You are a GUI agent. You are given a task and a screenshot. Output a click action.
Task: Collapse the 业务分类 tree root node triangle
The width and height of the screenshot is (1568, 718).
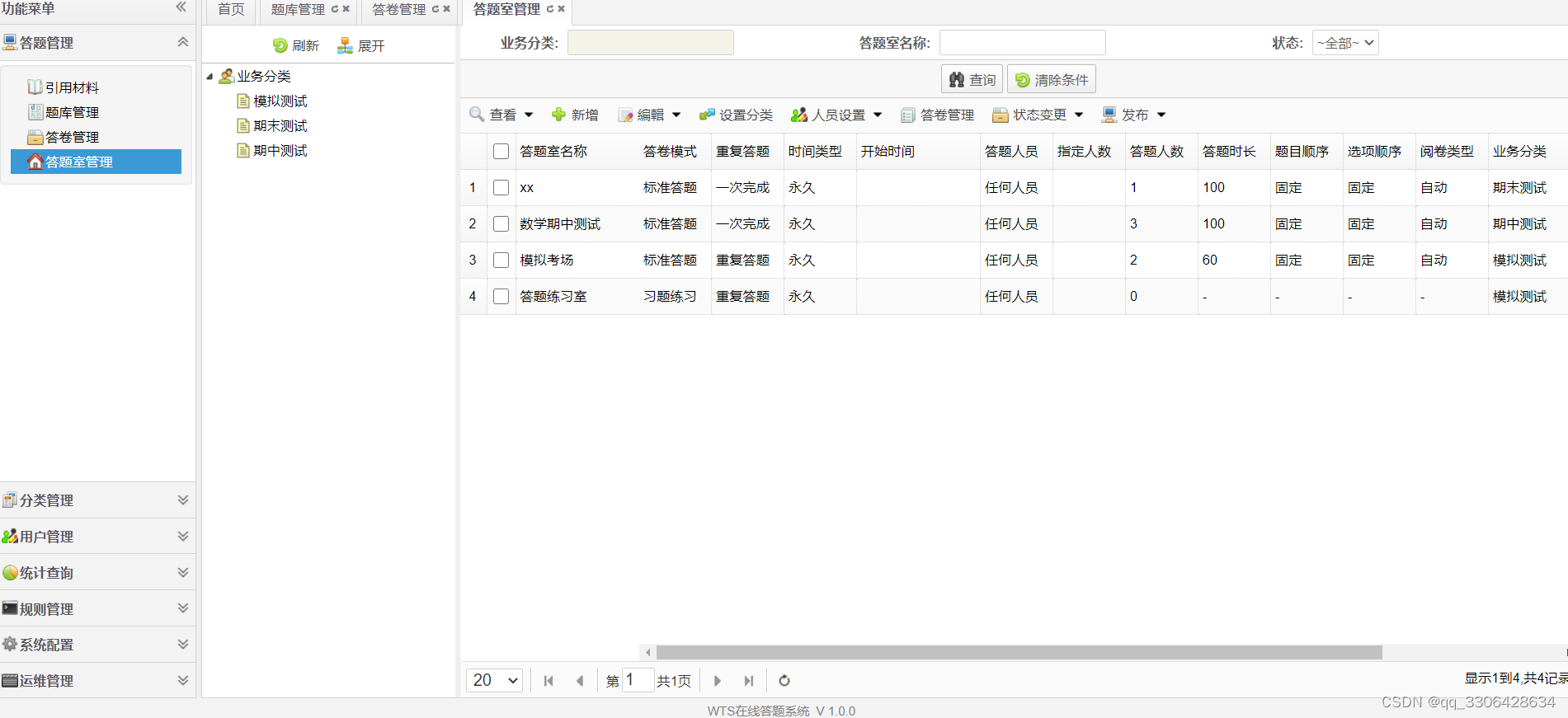click(210, 77)
